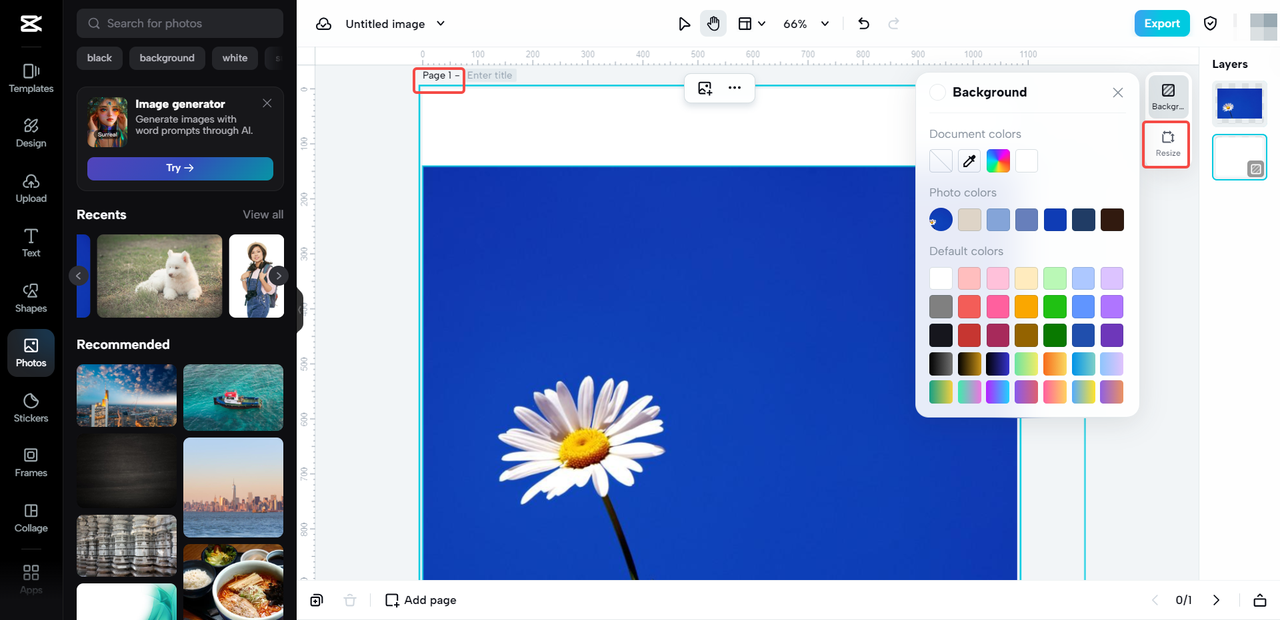
Task: Open the 66% zoom dropdown
Action: (806, 24)
